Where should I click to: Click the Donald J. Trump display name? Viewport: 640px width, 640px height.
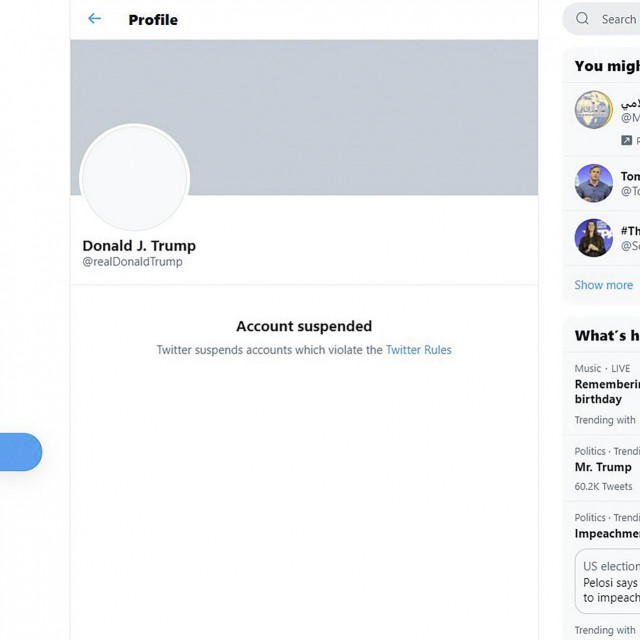pyautogui.click(x=139, y=245)
